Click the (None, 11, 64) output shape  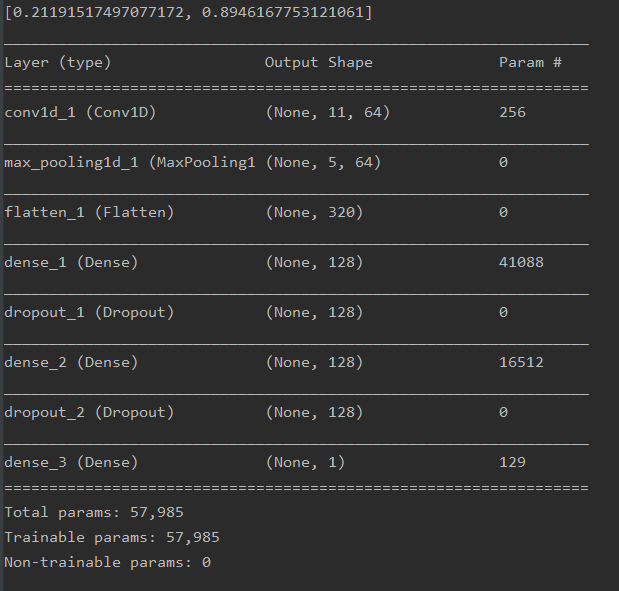(x=327, y=112)
